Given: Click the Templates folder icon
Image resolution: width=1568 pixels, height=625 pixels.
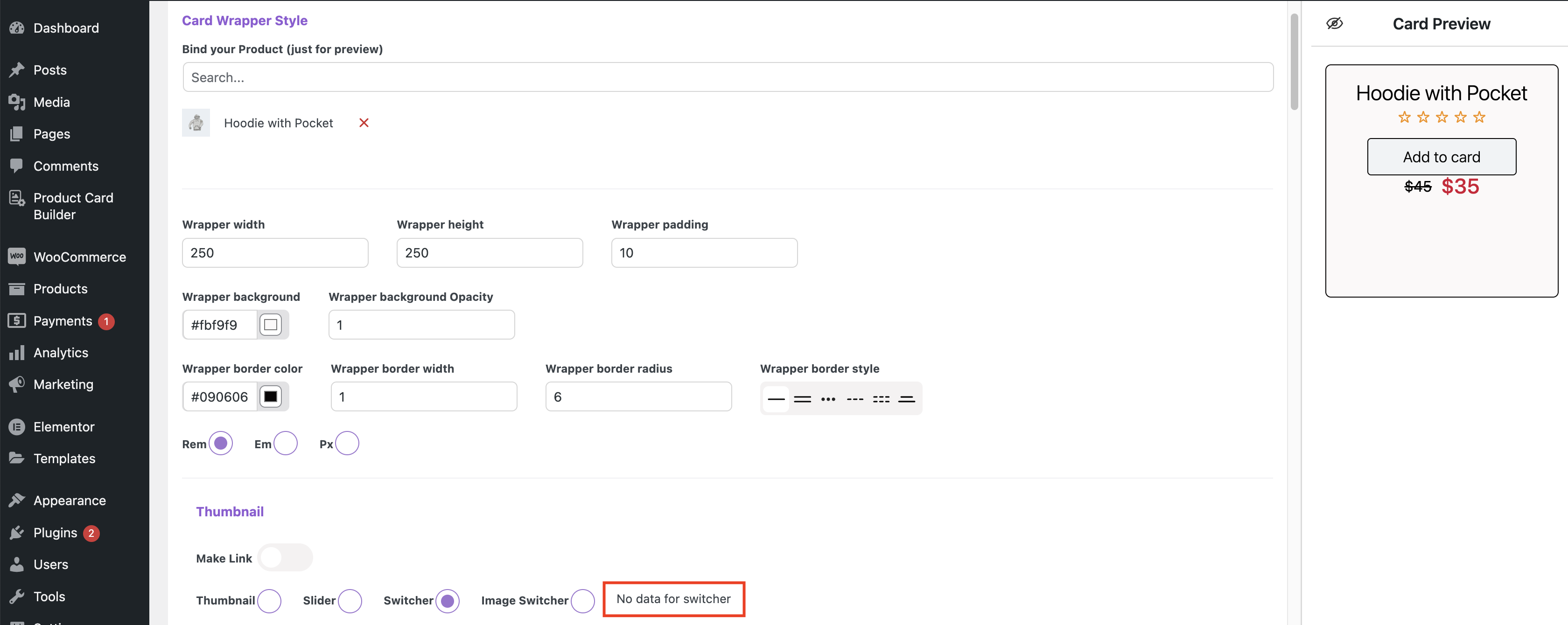Looking at the screenshot, I should 17,458.
